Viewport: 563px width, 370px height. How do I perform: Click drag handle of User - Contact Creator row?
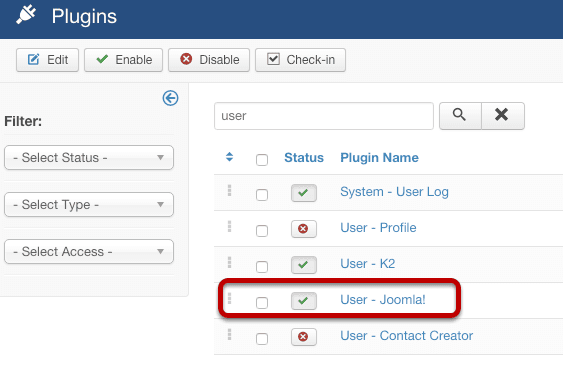(x=229, y=334)
